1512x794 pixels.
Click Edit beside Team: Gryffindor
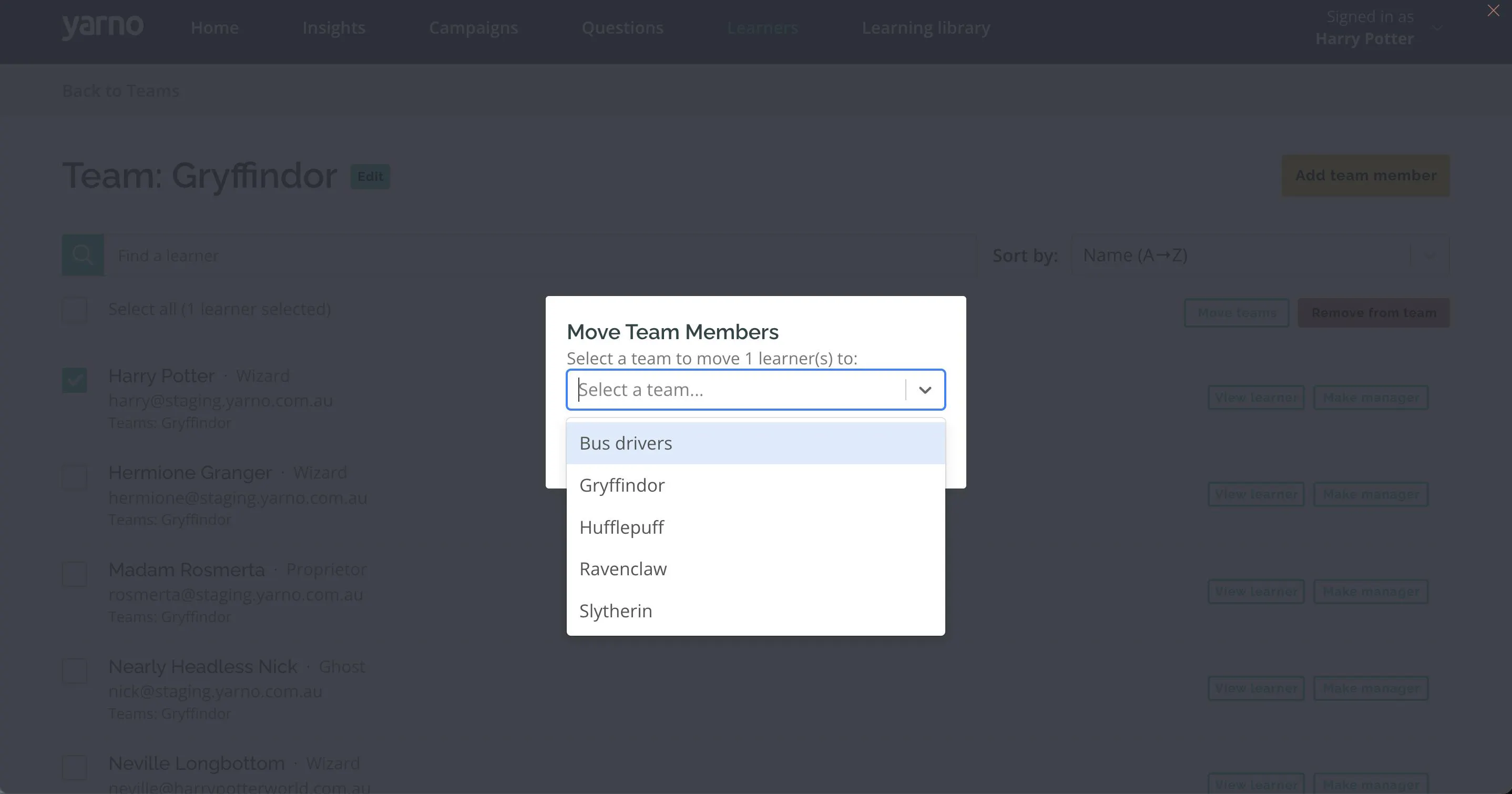click(370, 176)
